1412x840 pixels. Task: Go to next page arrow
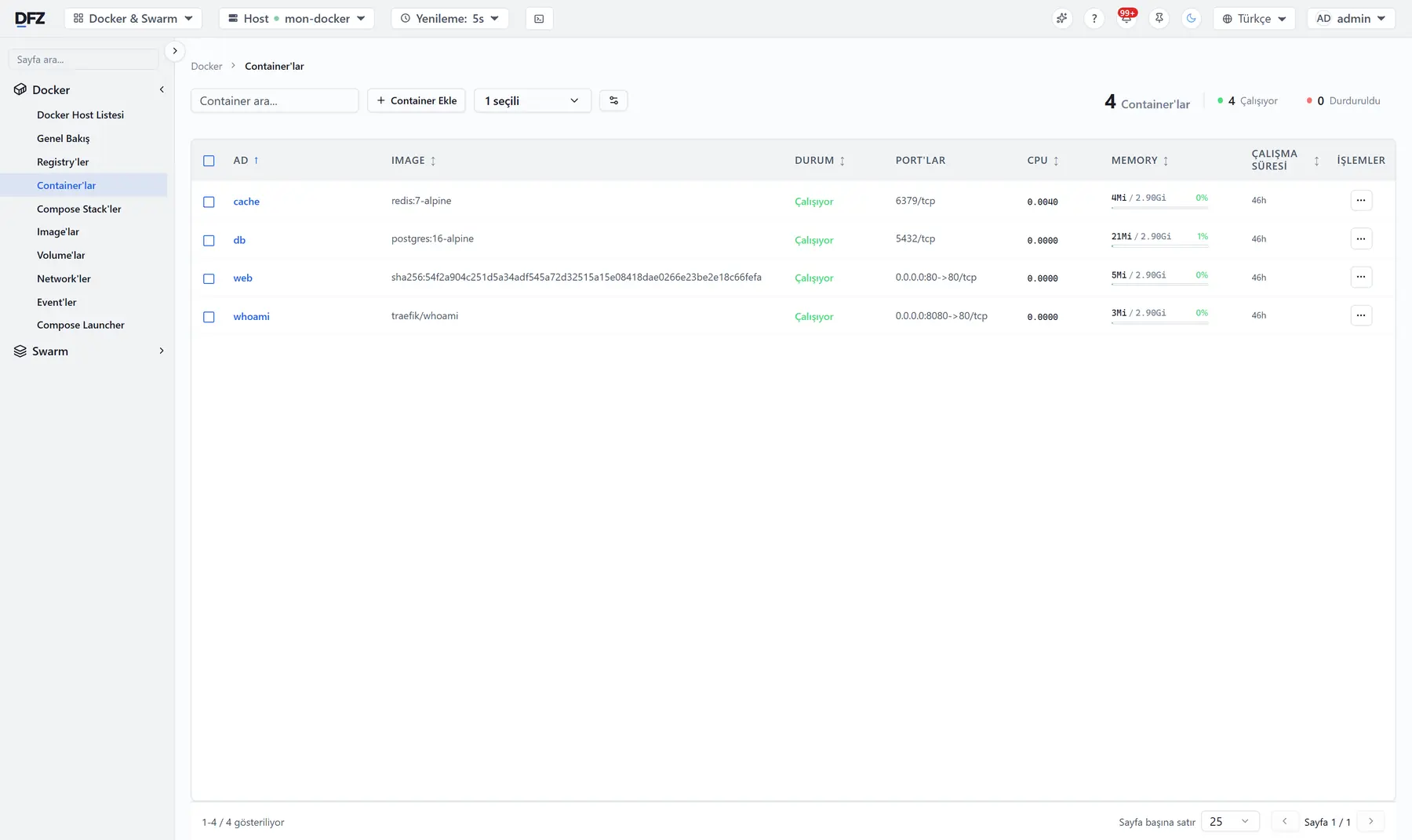coord(1370,821)
